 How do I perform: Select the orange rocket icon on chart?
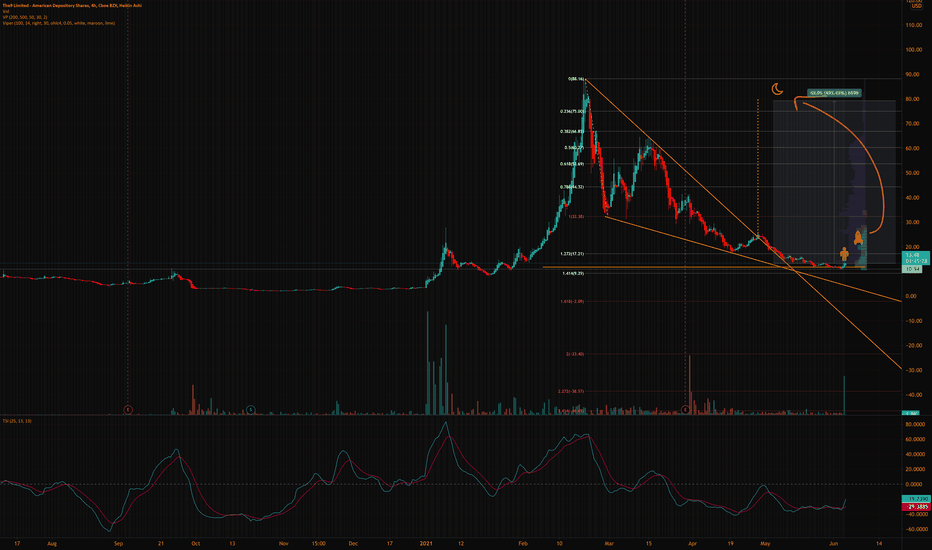point(858,238)
